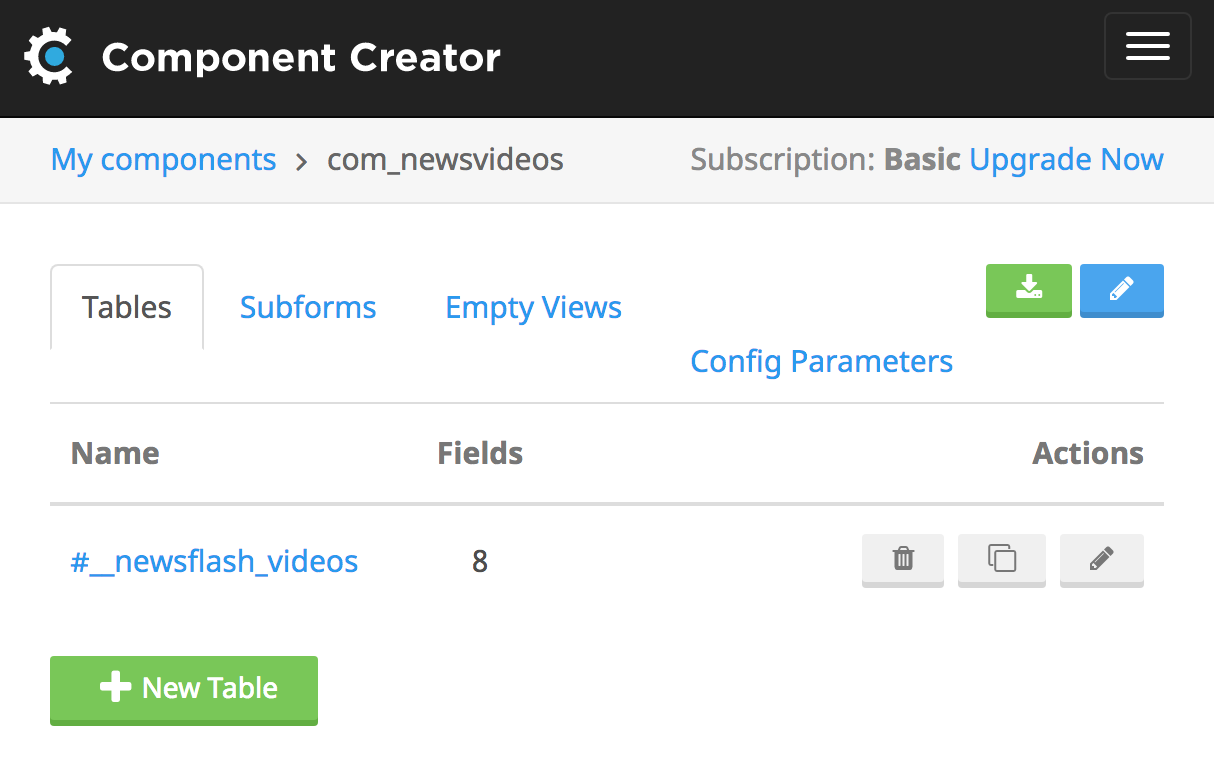1214x776 pixels.
Task: Edit component using blue pencil button
Action: tap(1121, 290)
